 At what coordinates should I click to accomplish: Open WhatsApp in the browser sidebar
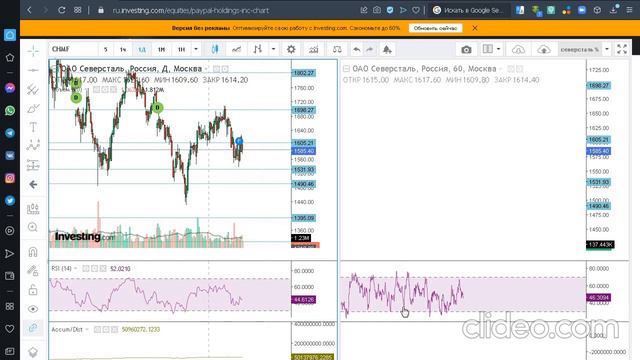click(x=10, y=111)
